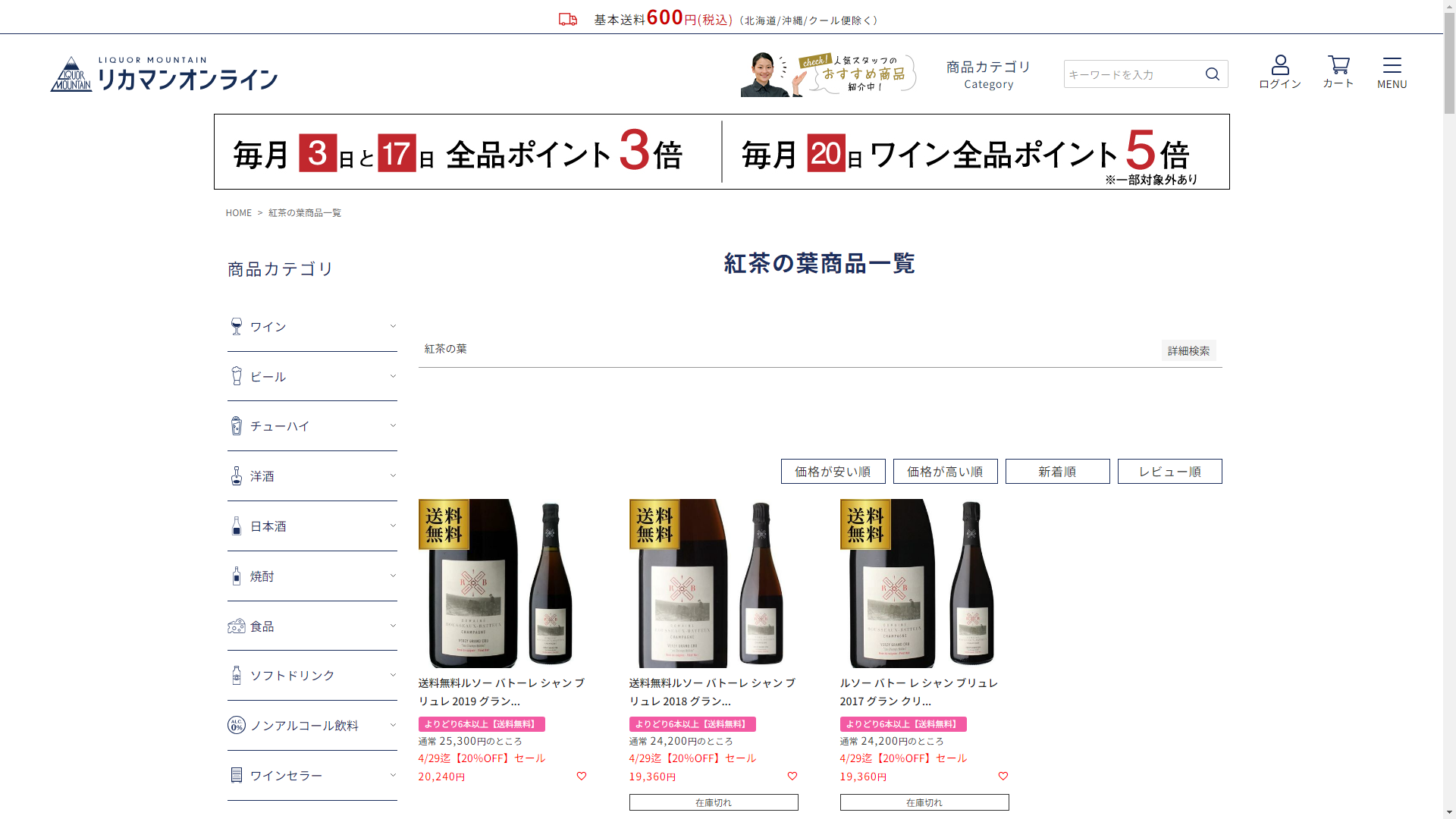Click the beer mug category icon
Image resolution: width=1456 pixels, height=819 pixels.
click(237, 376)
